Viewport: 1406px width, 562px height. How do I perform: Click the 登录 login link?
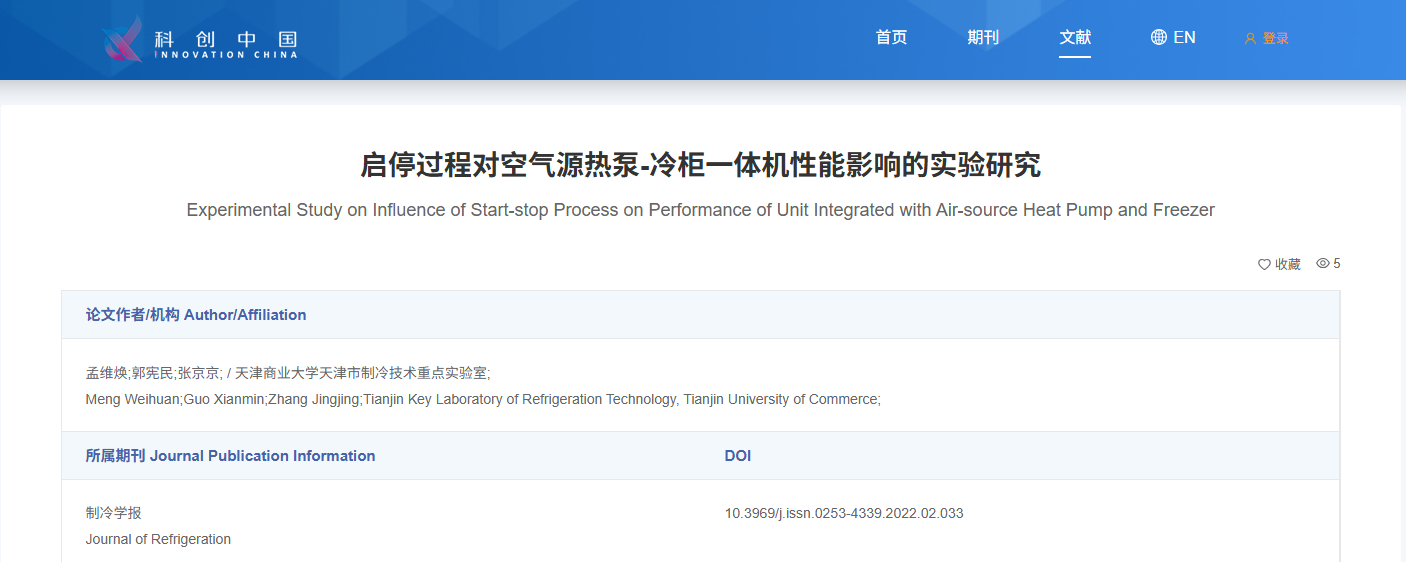pos(1275,39)
